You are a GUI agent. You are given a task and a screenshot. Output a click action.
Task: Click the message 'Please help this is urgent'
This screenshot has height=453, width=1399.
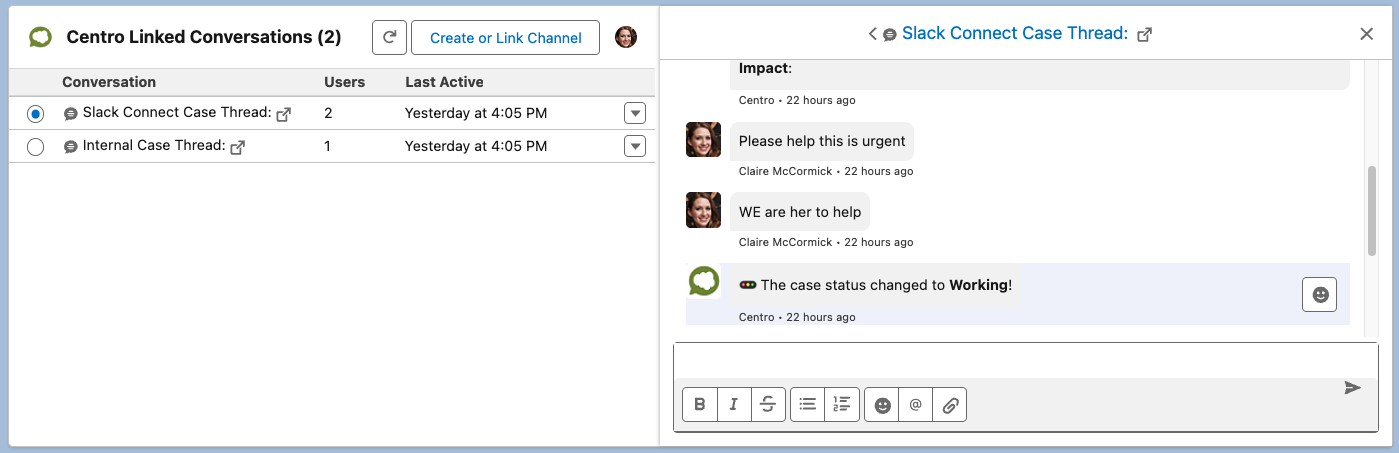point(822,141)
